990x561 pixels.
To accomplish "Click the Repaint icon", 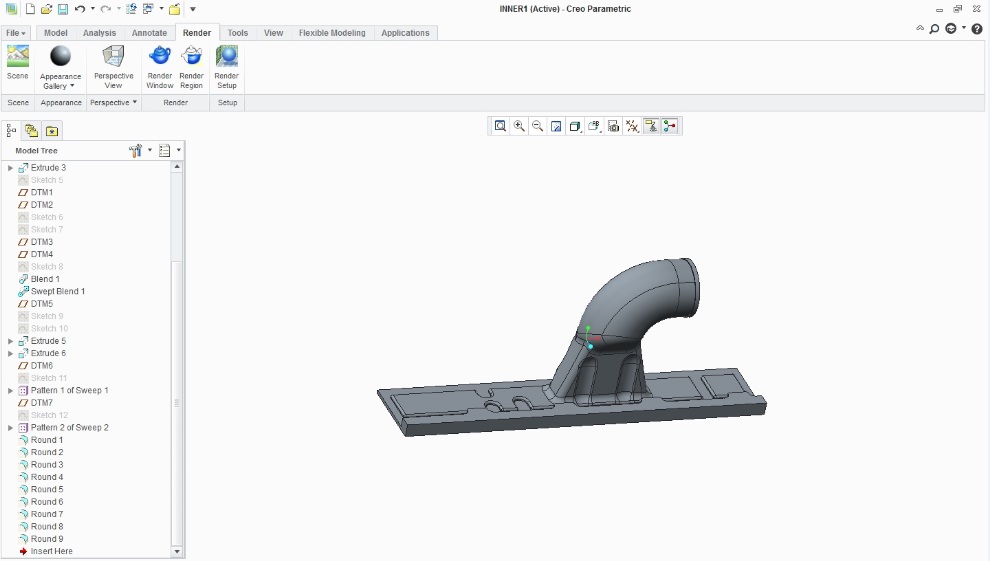I will [556, 126].
